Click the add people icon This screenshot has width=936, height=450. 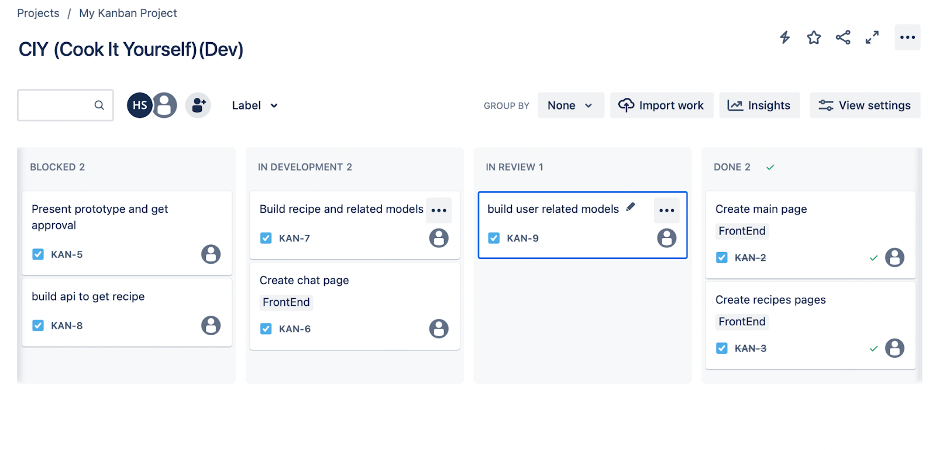coord(198,105)
